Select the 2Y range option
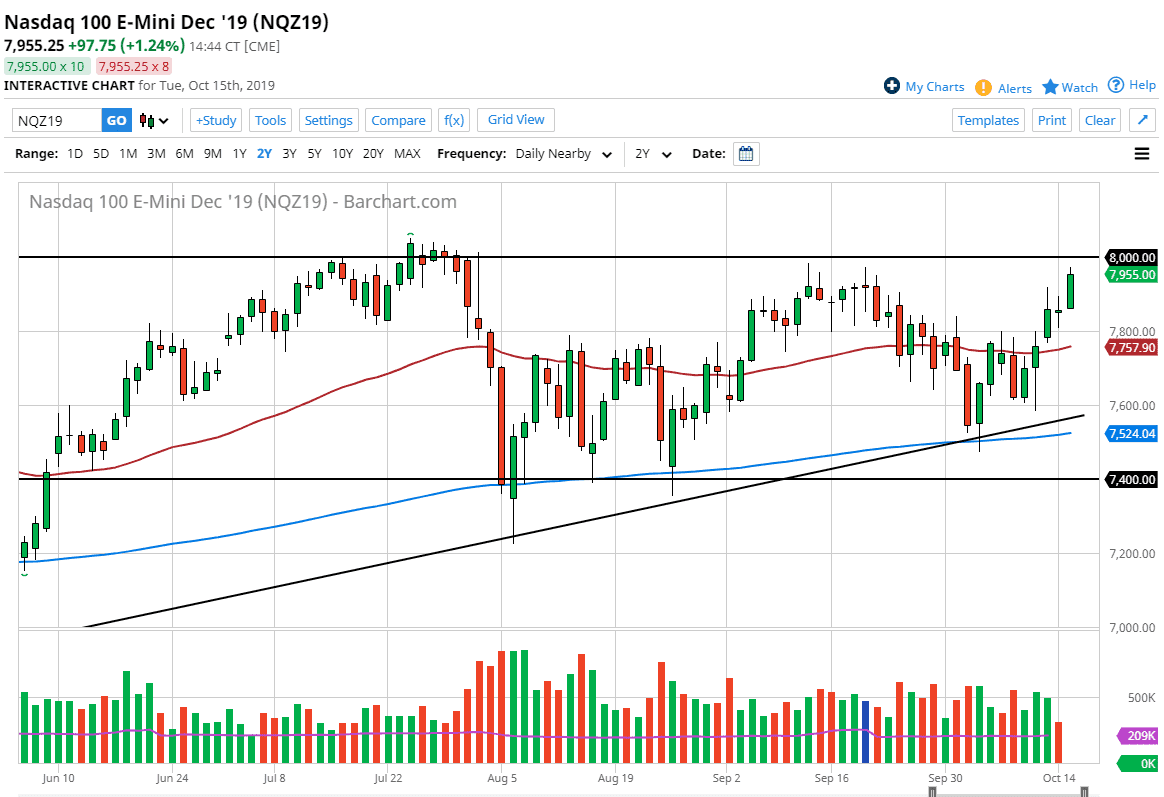Viewport: 1164px width, 797px height. tap(264, 154)
